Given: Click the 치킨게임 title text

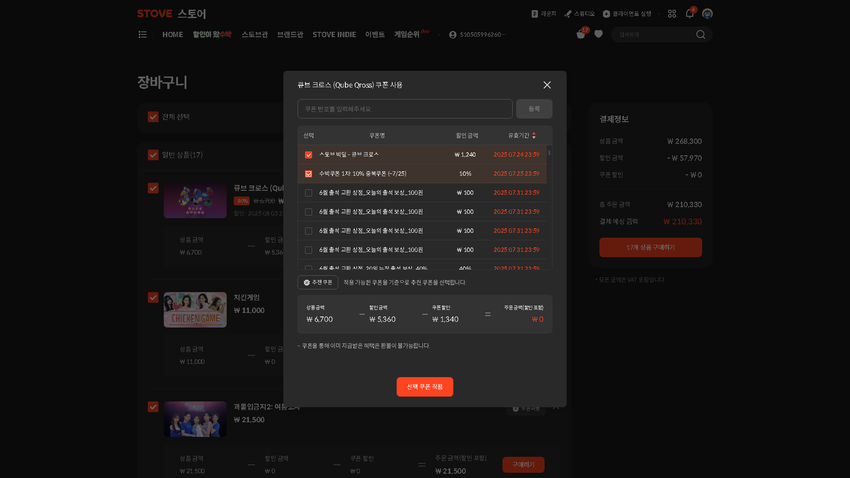Looking at the screenshot, I should [247, 298].
